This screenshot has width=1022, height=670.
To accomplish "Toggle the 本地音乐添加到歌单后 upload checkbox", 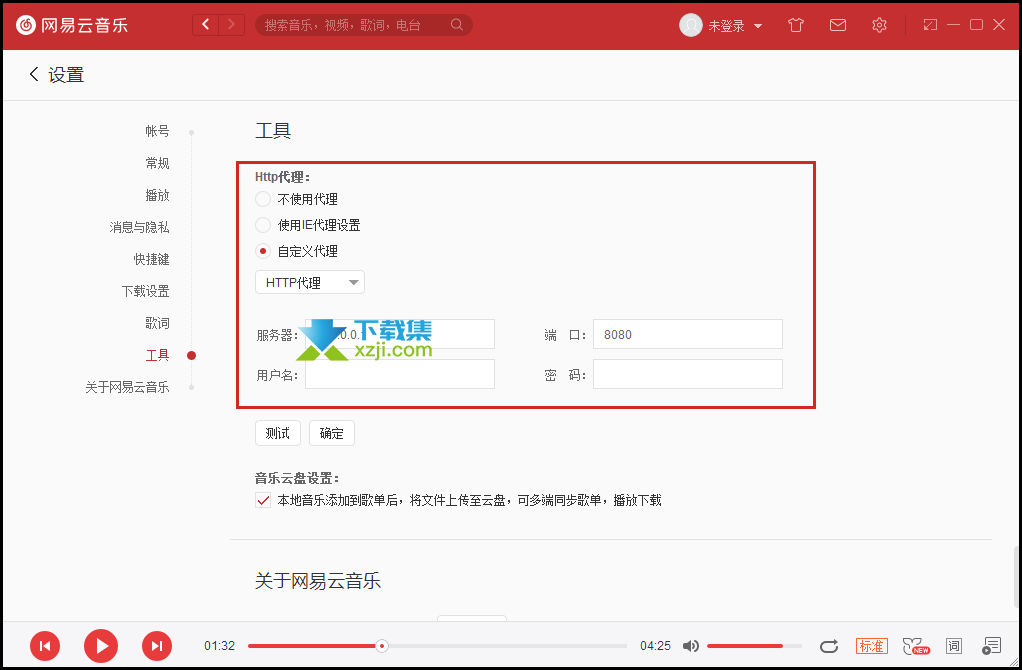I will [263, 501].
